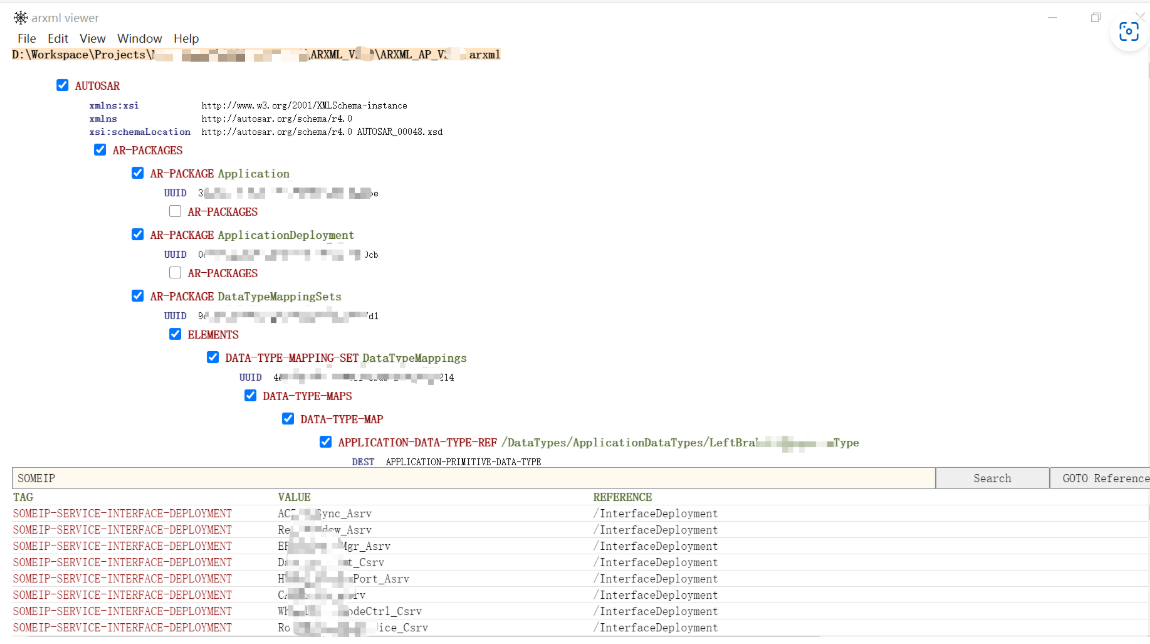Viewport: 1150px width, 644px height.
Task: Collapse the DATA-TYPE-MAPS node
Action: (x=251, y=395)
